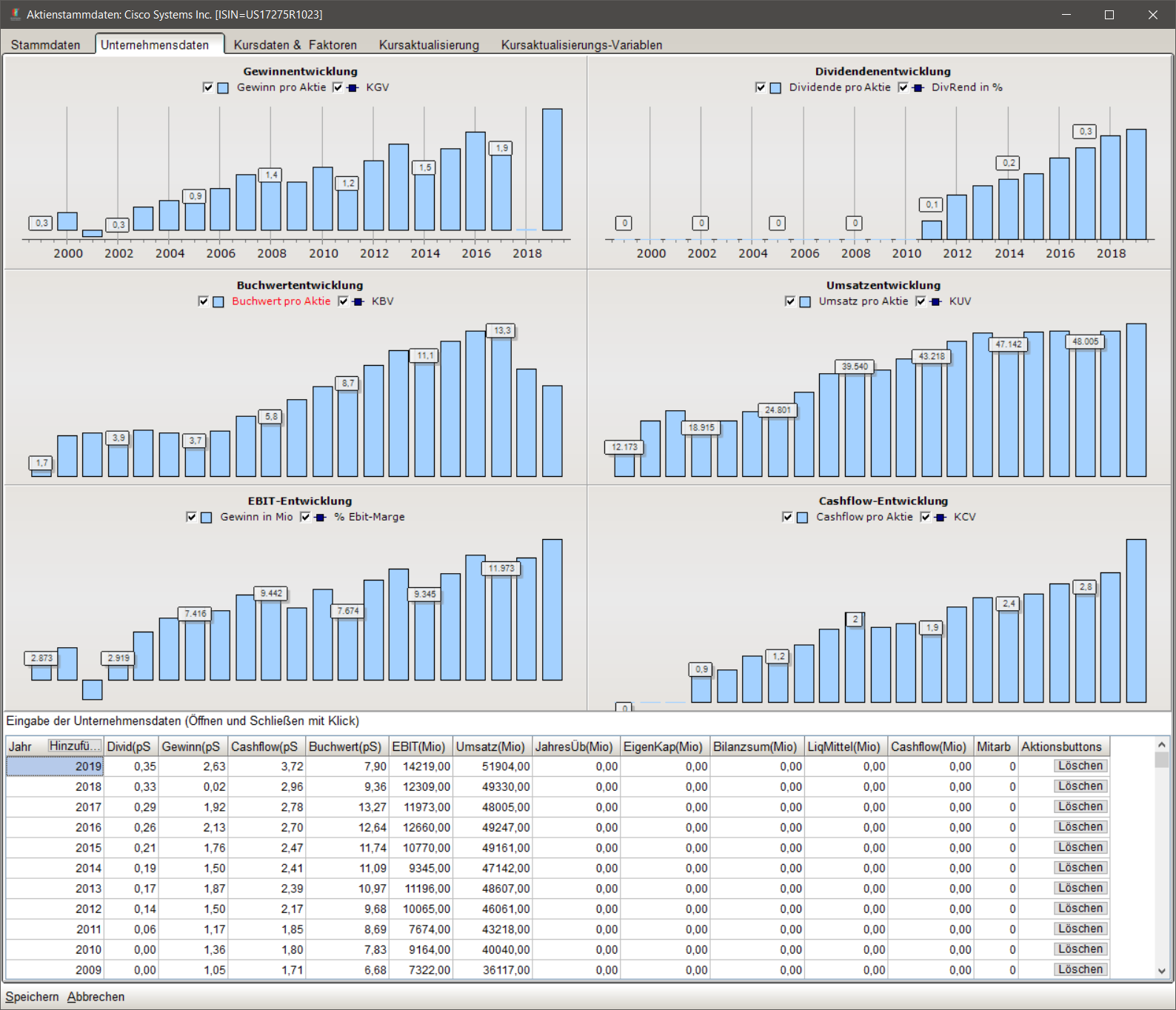Click the 7674,00 EBIT cell
The width and height of the screenshot is (1176, 1010).
click(420, 929)
